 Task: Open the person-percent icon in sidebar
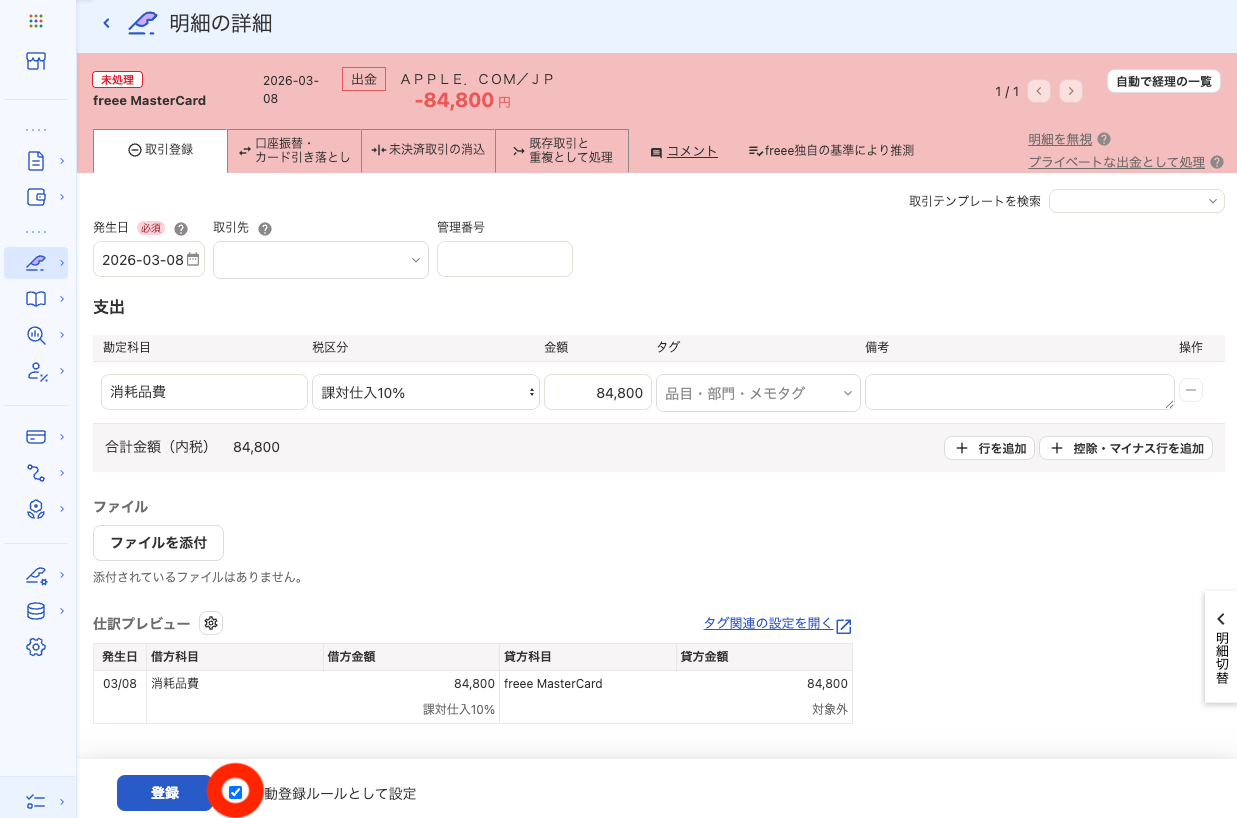click(x=36, y=372)
